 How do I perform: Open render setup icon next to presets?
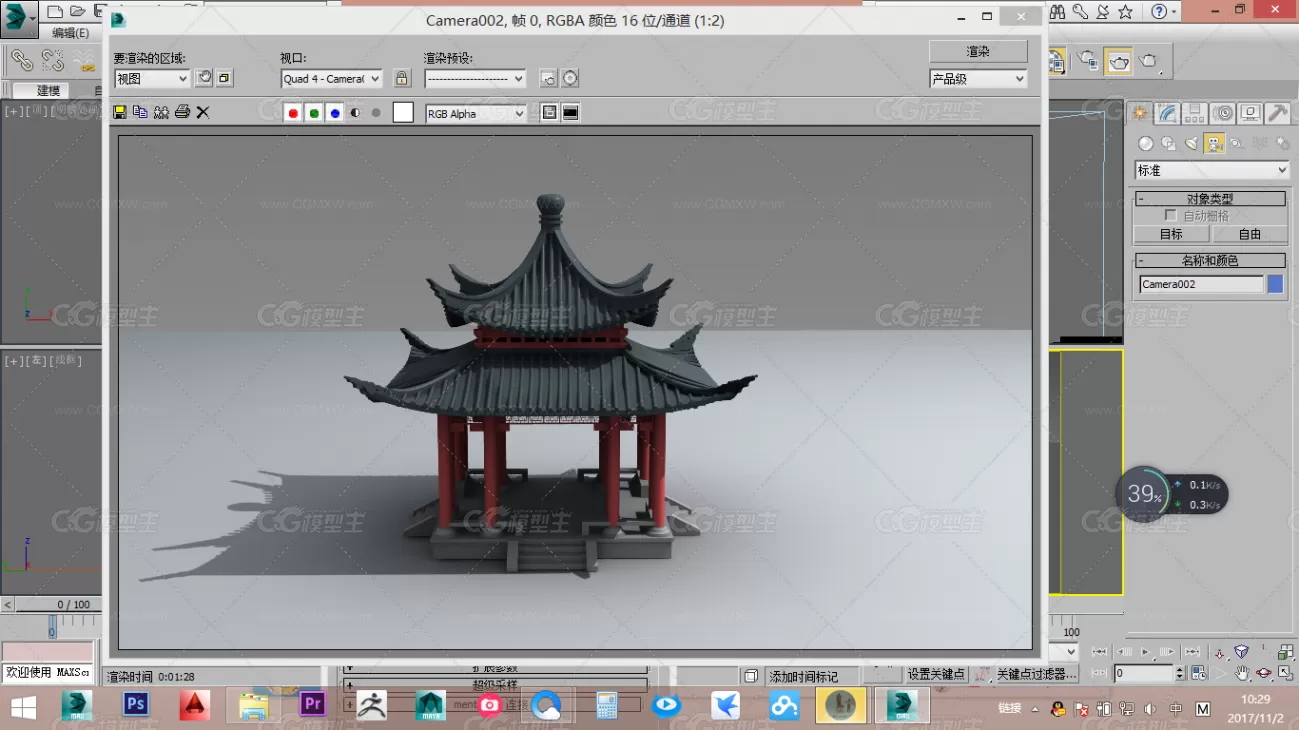tap(548, 78)
